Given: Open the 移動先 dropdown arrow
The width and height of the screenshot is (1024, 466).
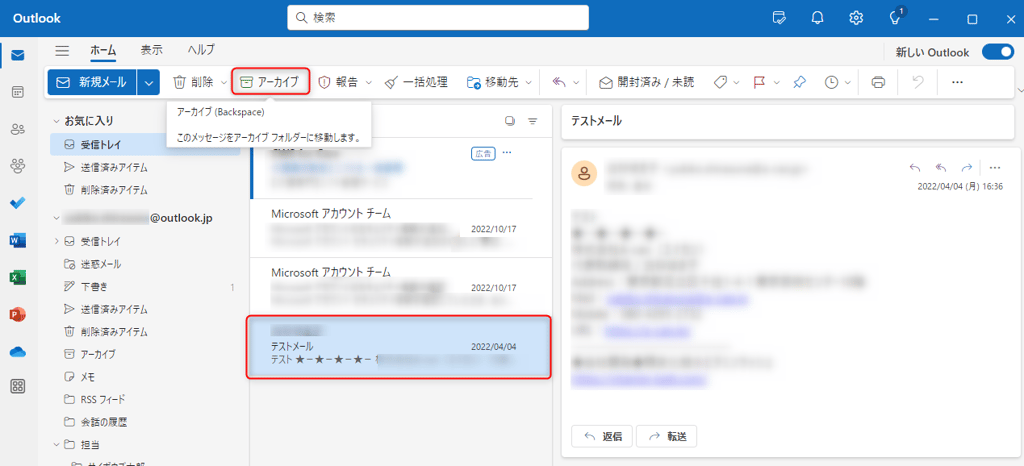Looking at the screenshot, I should coord(529,82).
